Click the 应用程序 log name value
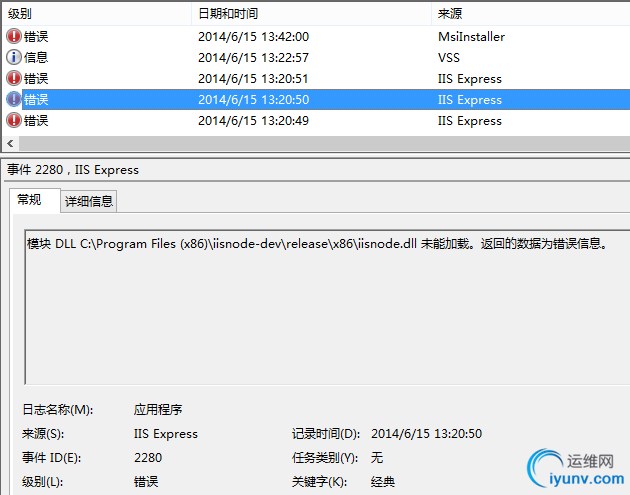 click(158, 409)
